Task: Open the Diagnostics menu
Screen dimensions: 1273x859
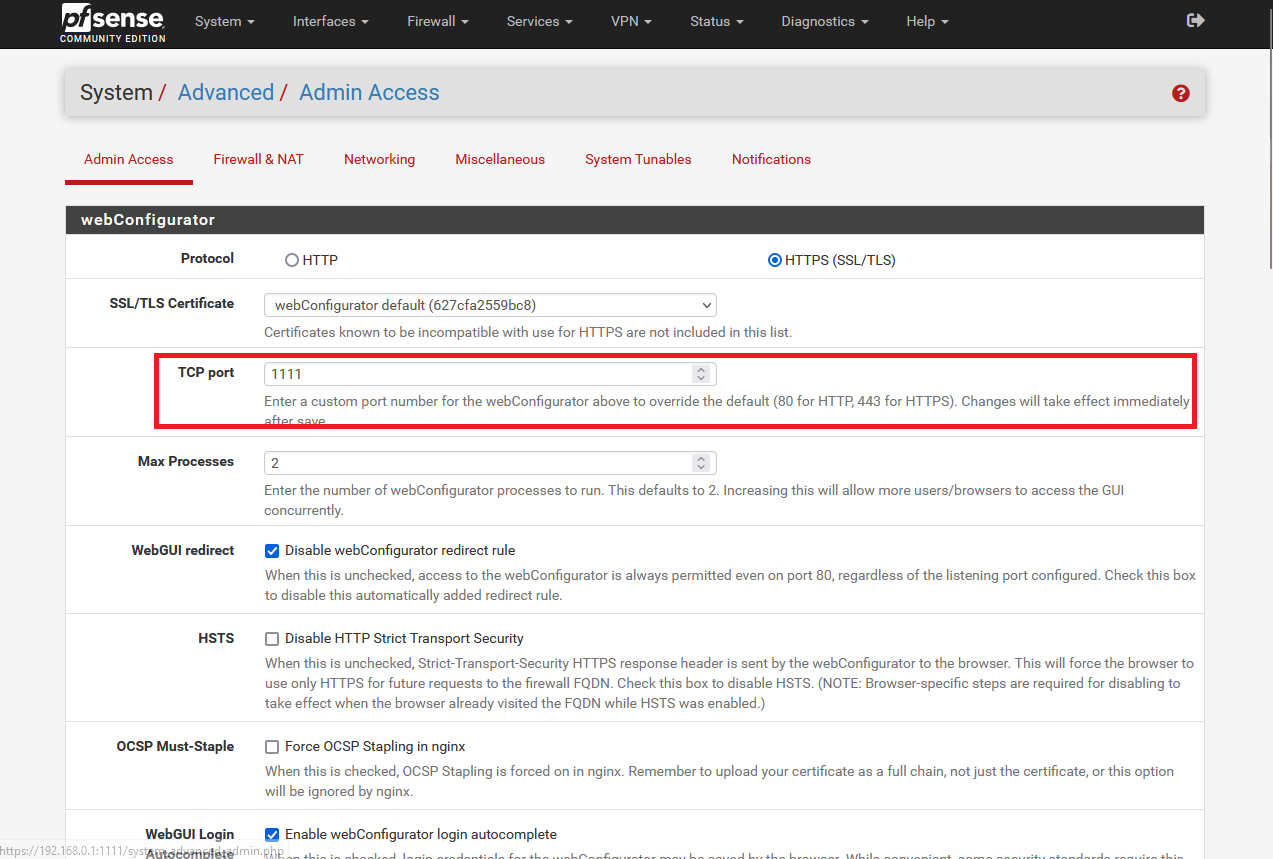Action: click(823, 21)
